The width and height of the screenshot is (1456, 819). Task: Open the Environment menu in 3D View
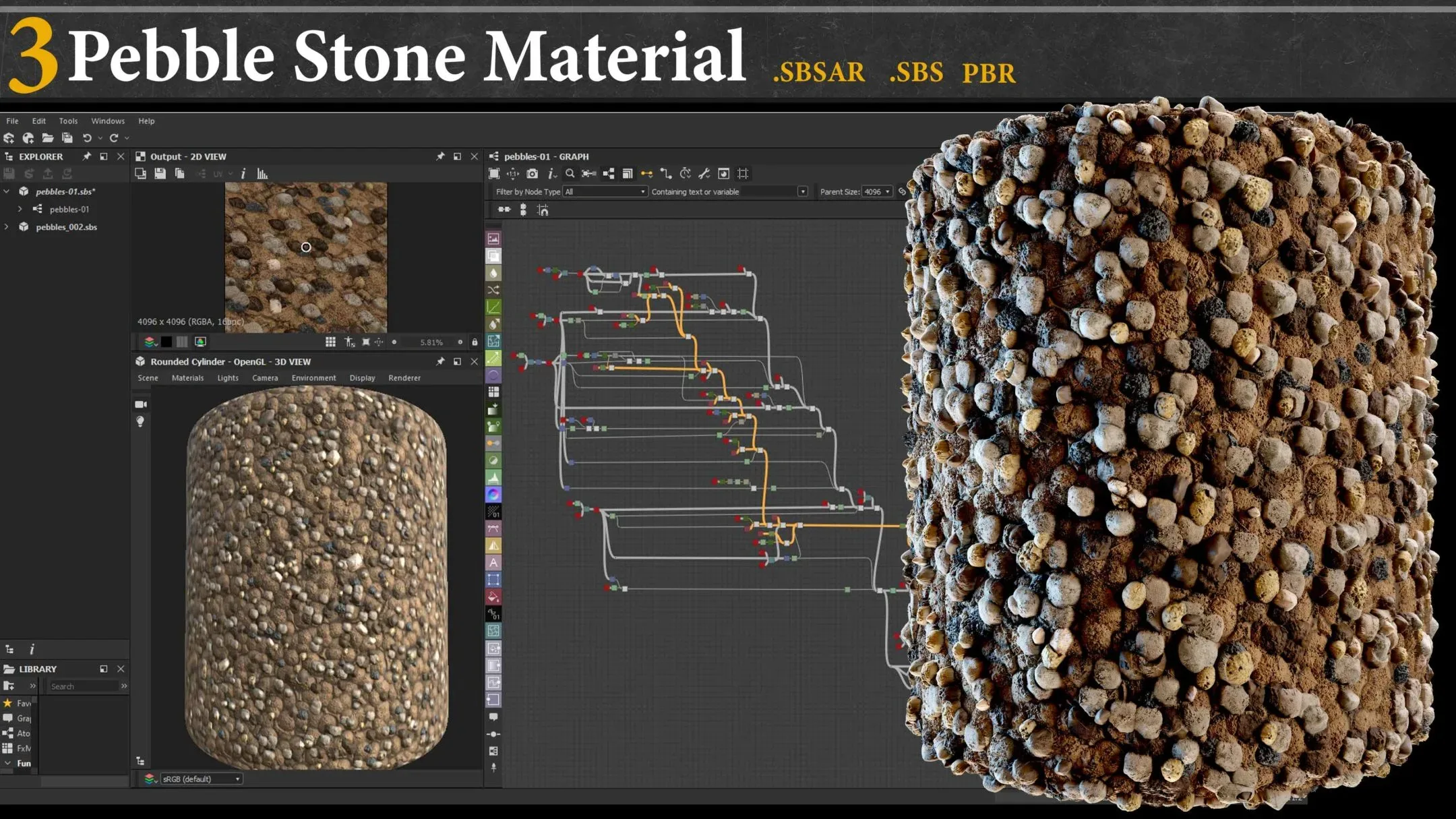[x=313, y=378]
